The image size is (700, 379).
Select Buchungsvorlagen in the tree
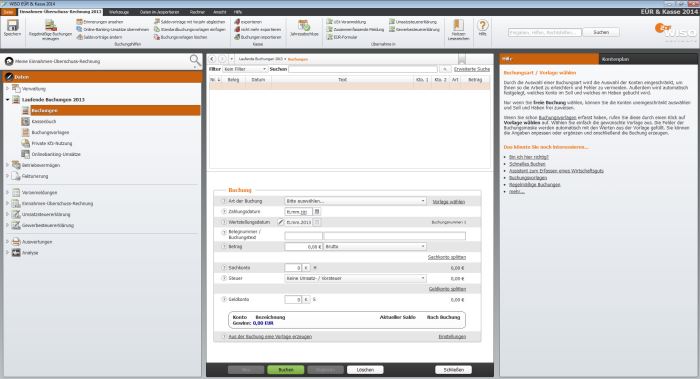(50, 133)
